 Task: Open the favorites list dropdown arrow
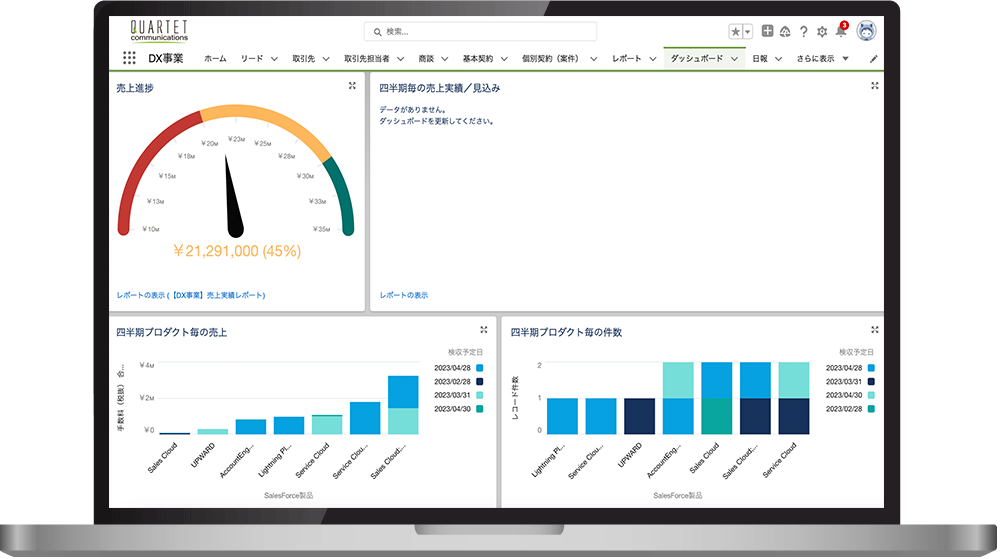[x=748, y=32]
